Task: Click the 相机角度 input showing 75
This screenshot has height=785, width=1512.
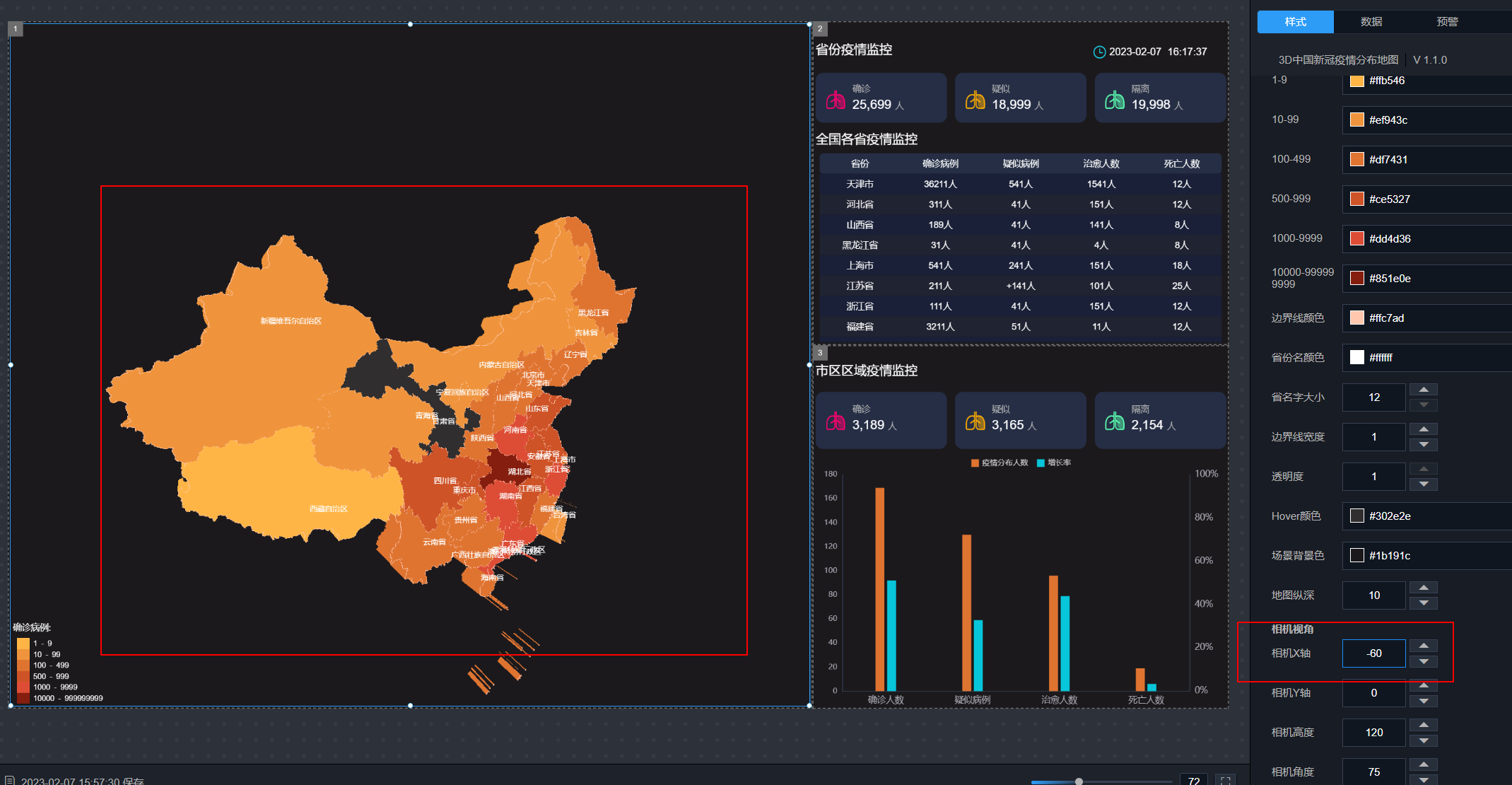Action: [x=1374, y=772]
